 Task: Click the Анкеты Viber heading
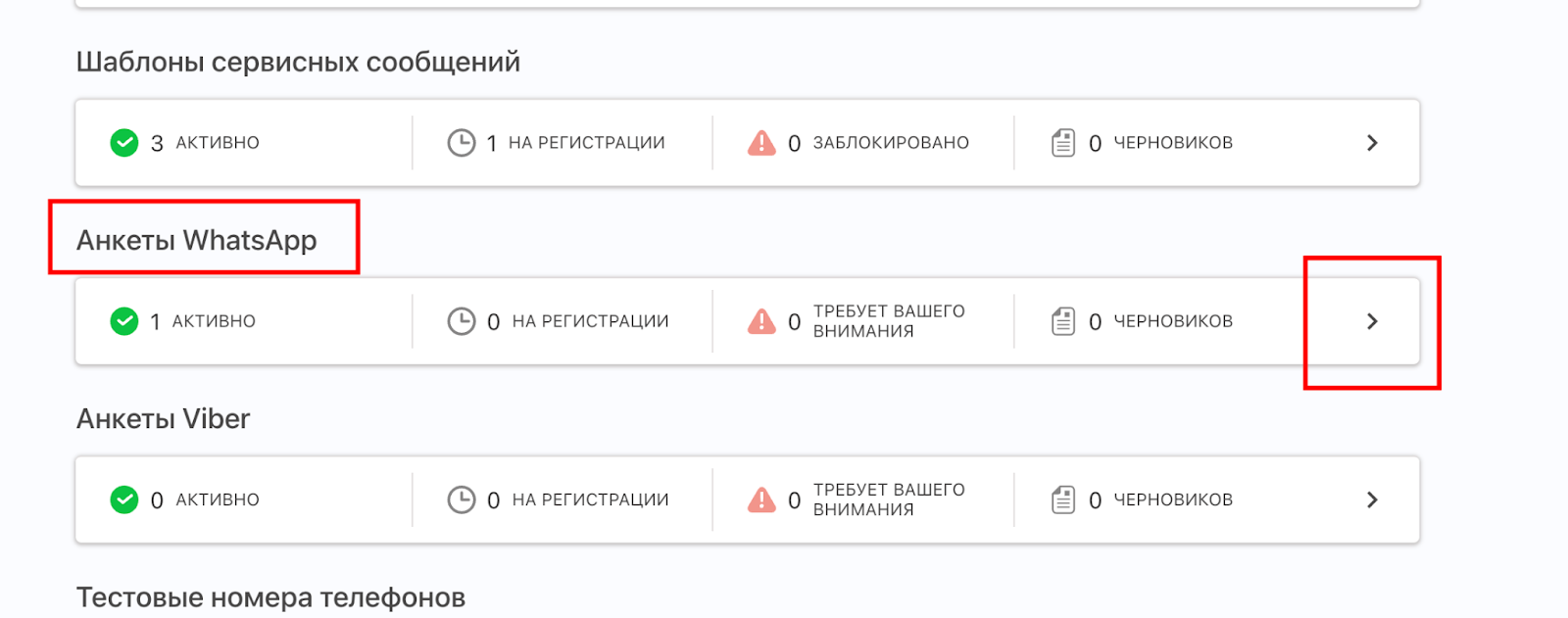[x=164, y=419]
